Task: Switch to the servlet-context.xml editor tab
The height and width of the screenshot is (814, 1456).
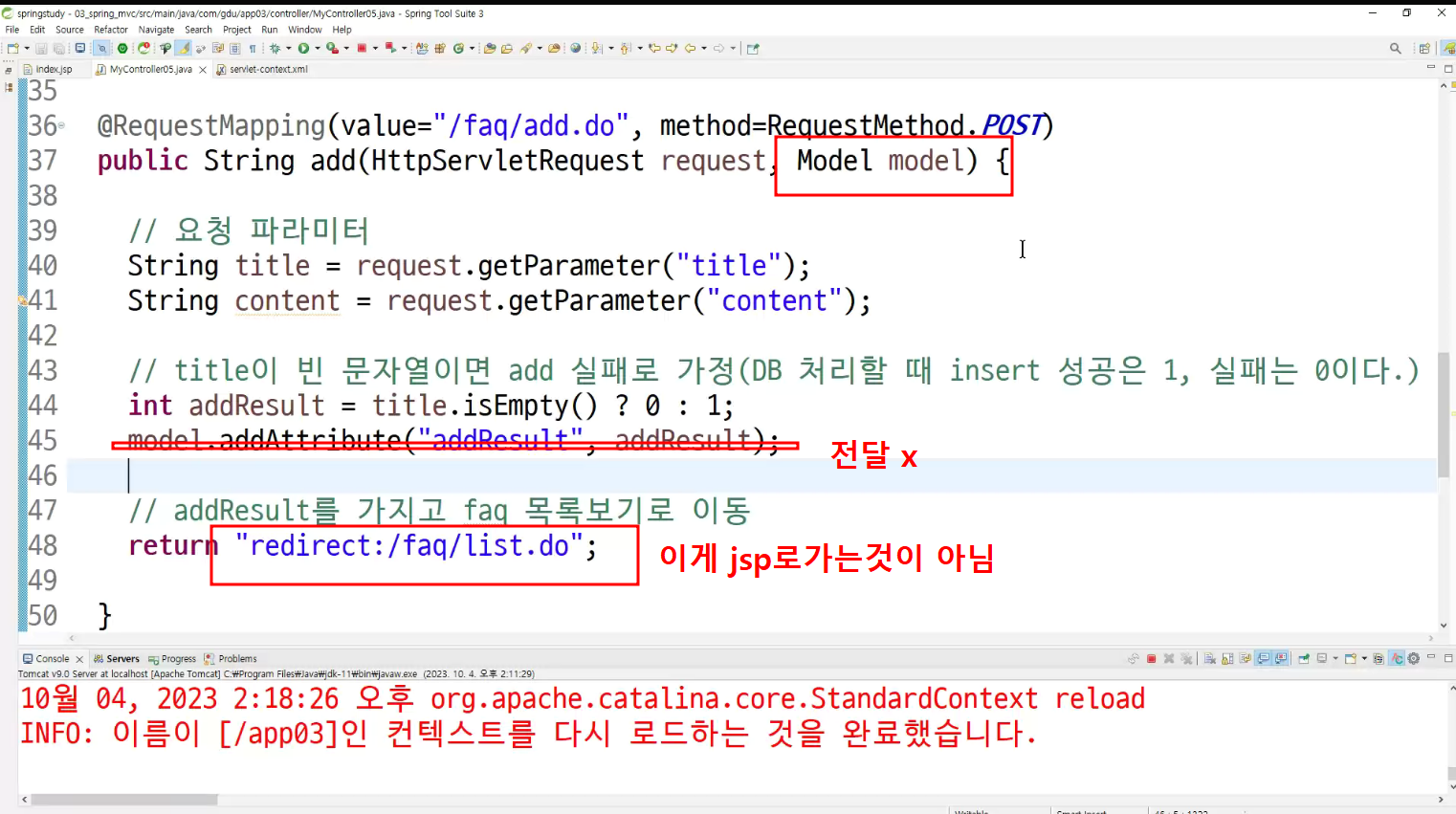Action: click(262, 69)
